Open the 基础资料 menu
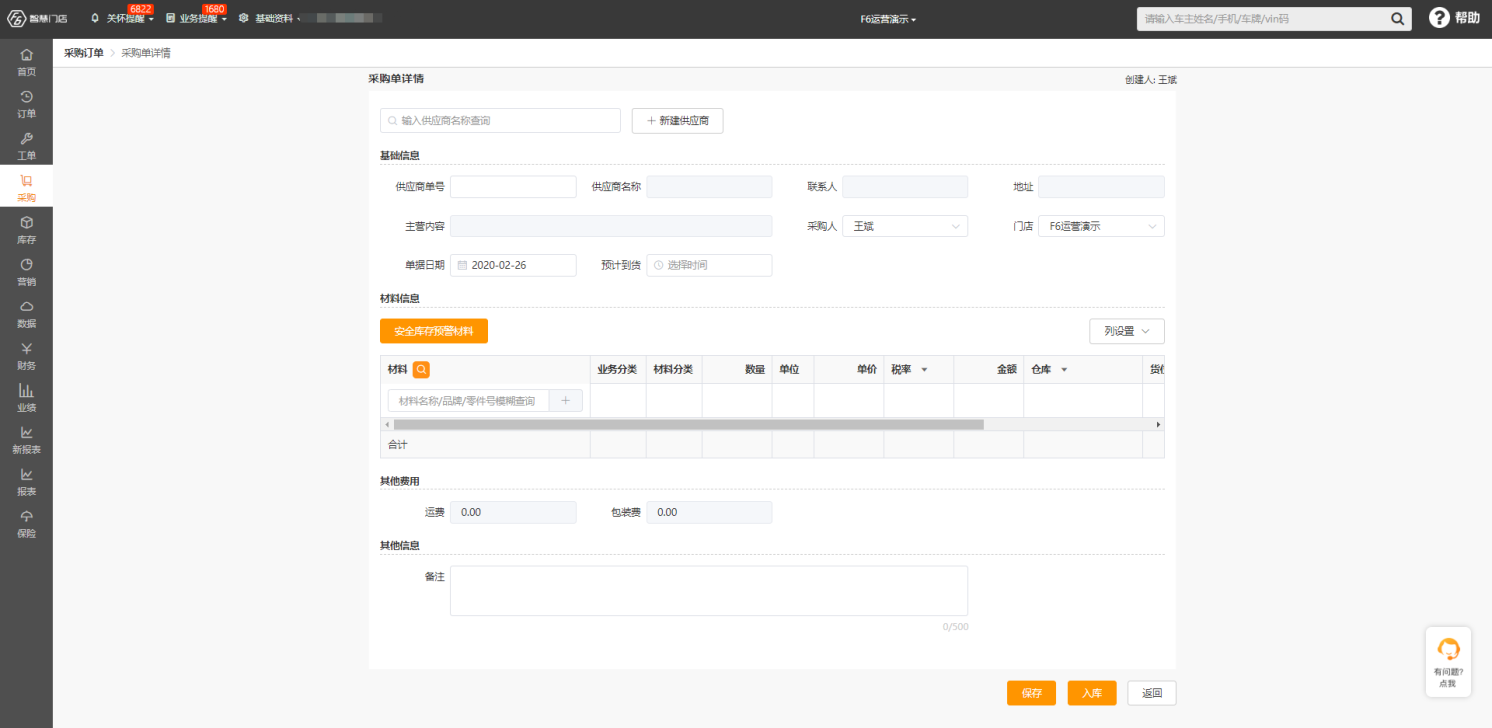The image size is (1492, 728). point(268,18)
